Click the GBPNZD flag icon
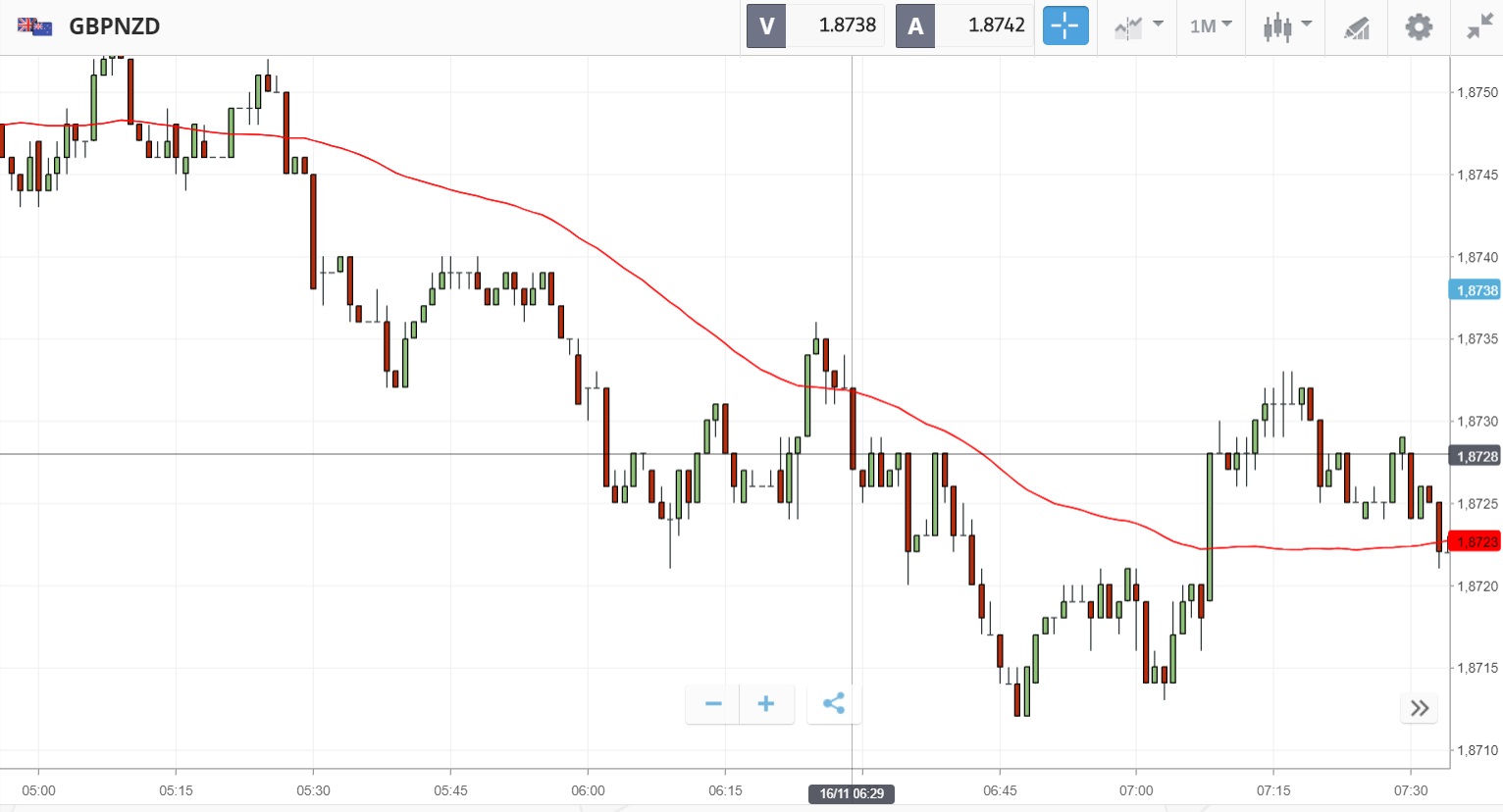Image resolution: width=1503 pixels, height=812 pixels. (35, 26)
